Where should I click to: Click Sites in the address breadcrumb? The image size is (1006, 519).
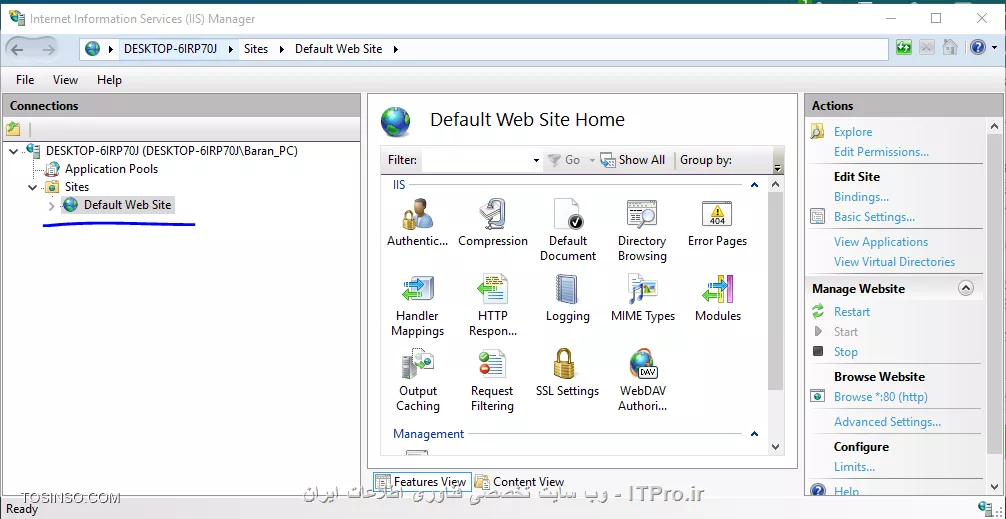pos(256,49)
